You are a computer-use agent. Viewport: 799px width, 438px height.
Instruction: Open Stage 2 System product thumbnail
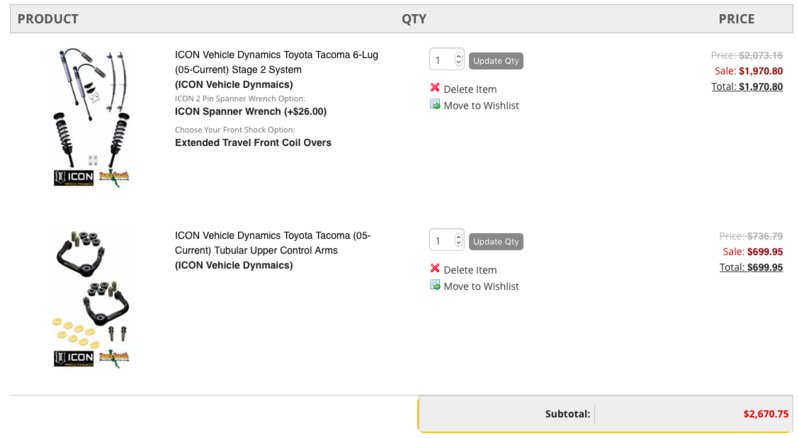pyautogui.click(x=92, y=117)
